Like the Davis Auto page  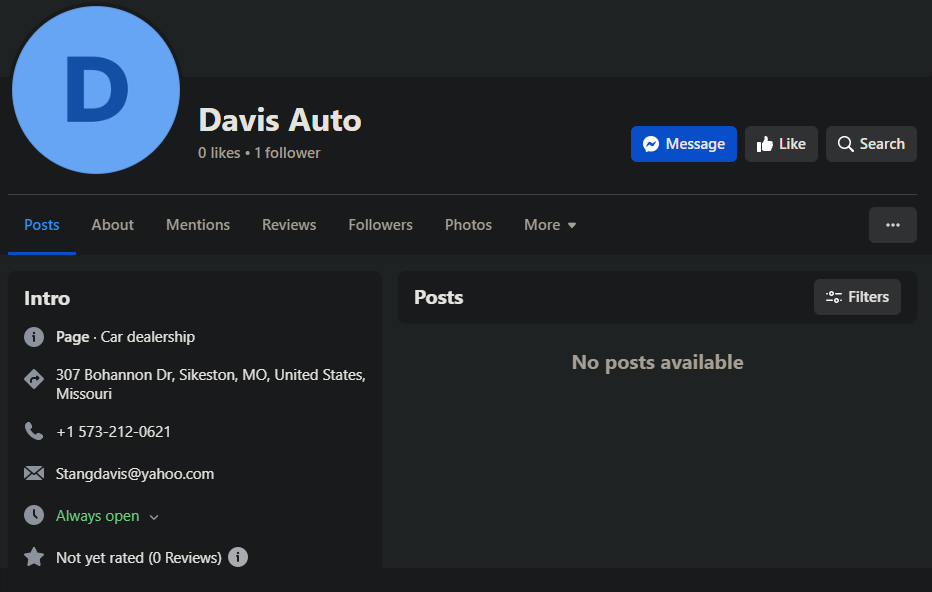[x=781, y=144]
